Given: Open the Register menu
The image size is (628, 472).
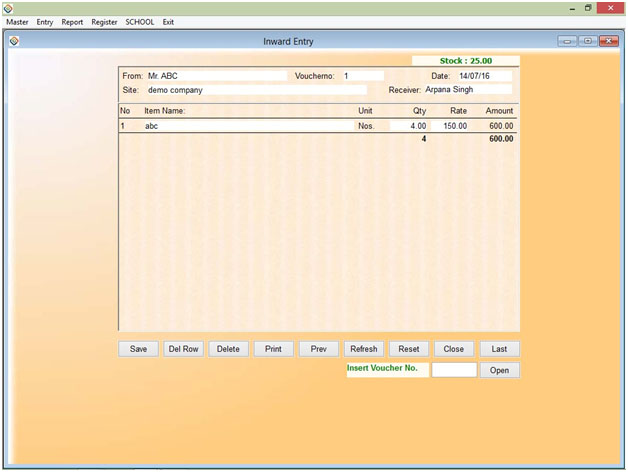Looking at the screenshot, I should pyautogui.click(x=104, y=22).
